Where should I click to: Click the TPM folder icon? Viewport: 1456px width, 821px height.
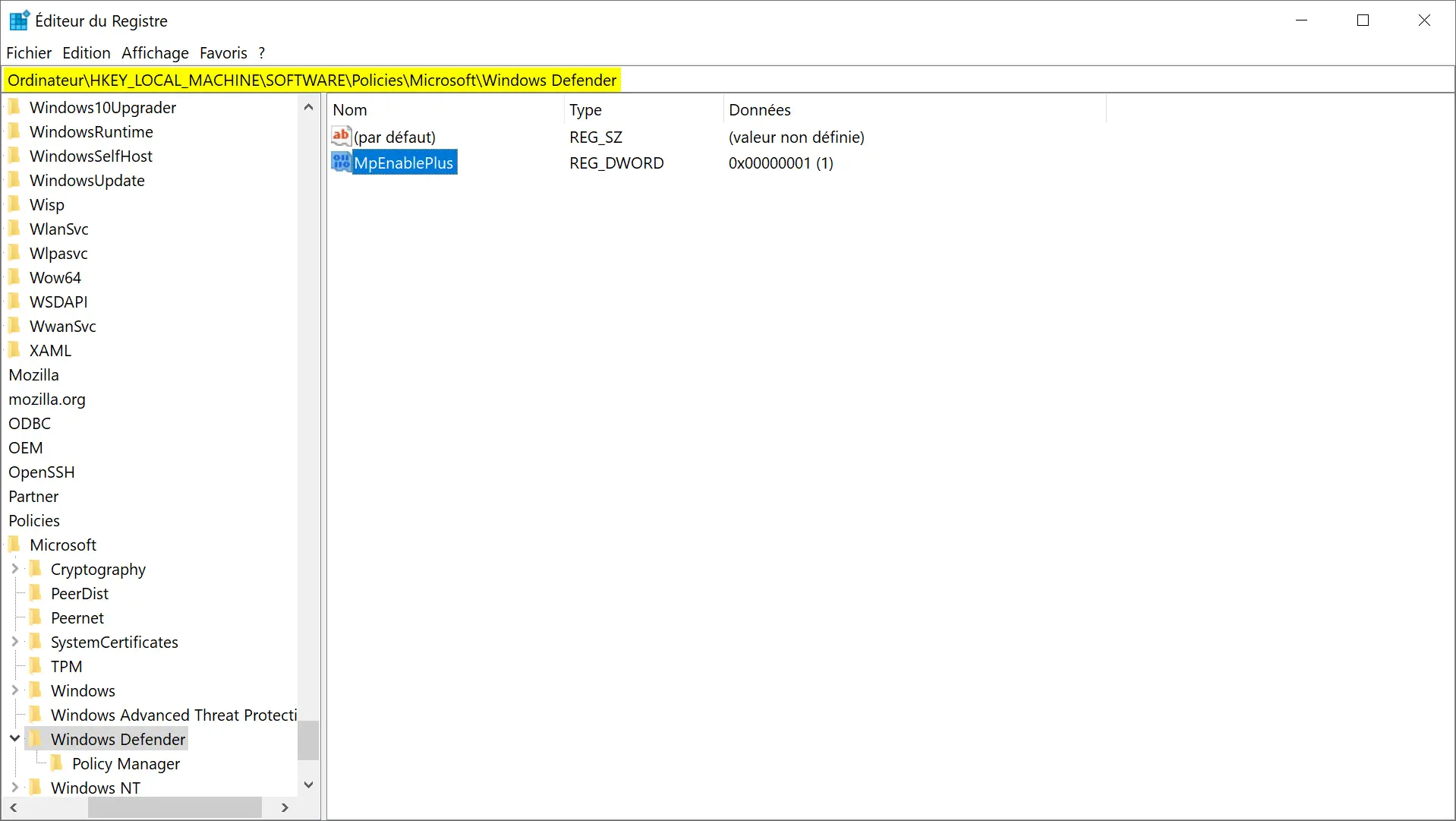coord(36,665)
